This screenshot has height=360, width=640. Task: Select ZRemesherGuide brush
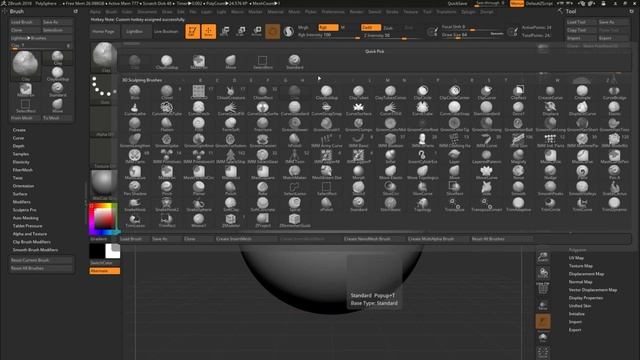point(294,220)
